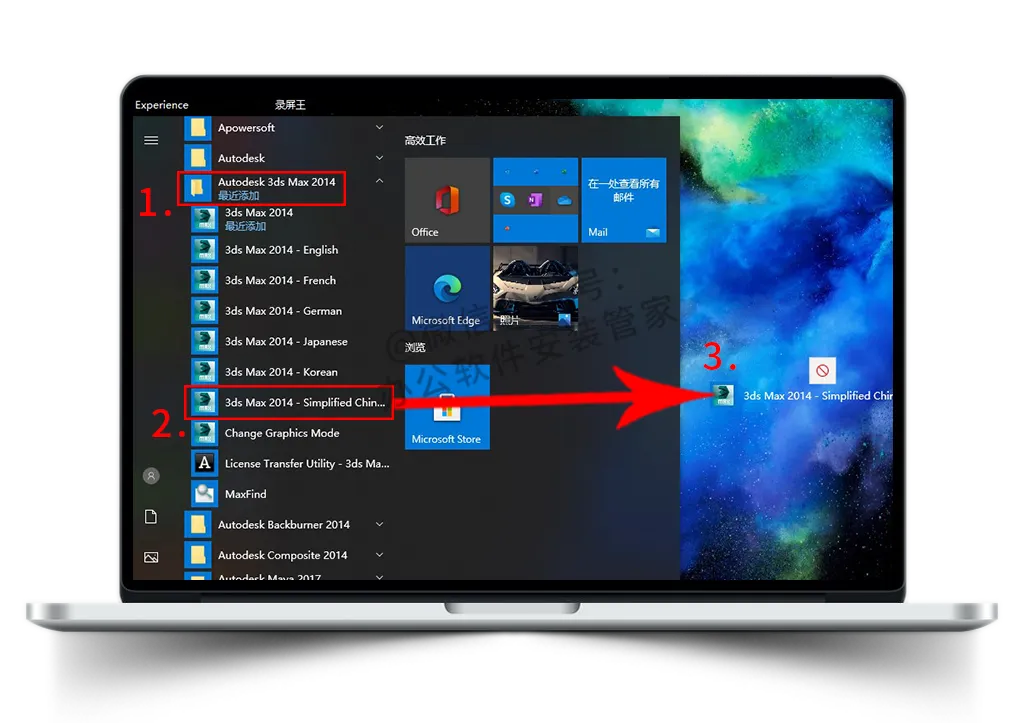
Task: Click the desktop 3ds Max Simplified Chinese shortcut icon
Action: (723, 394)
